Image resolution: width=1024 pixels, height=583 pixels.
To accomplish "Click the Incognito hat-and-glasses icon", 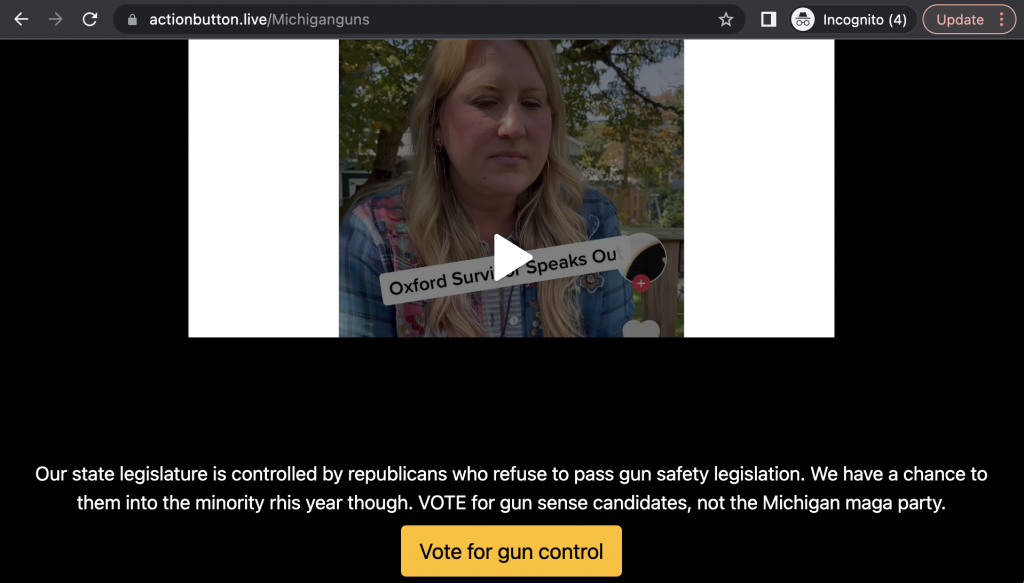I will [x=803, y=20].
